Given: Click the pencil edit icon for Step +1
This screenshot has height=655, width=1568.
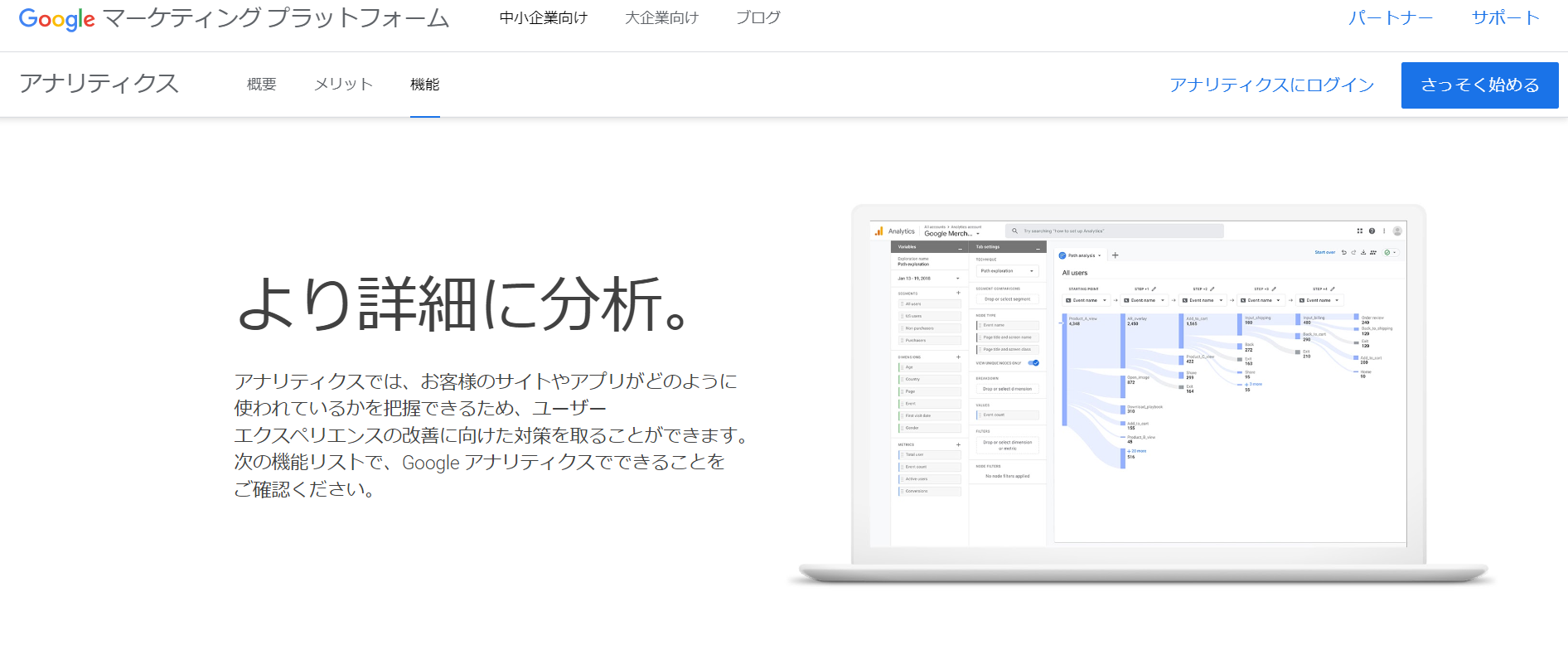Looking at the screenshot, I should (x=1154, y=289).
